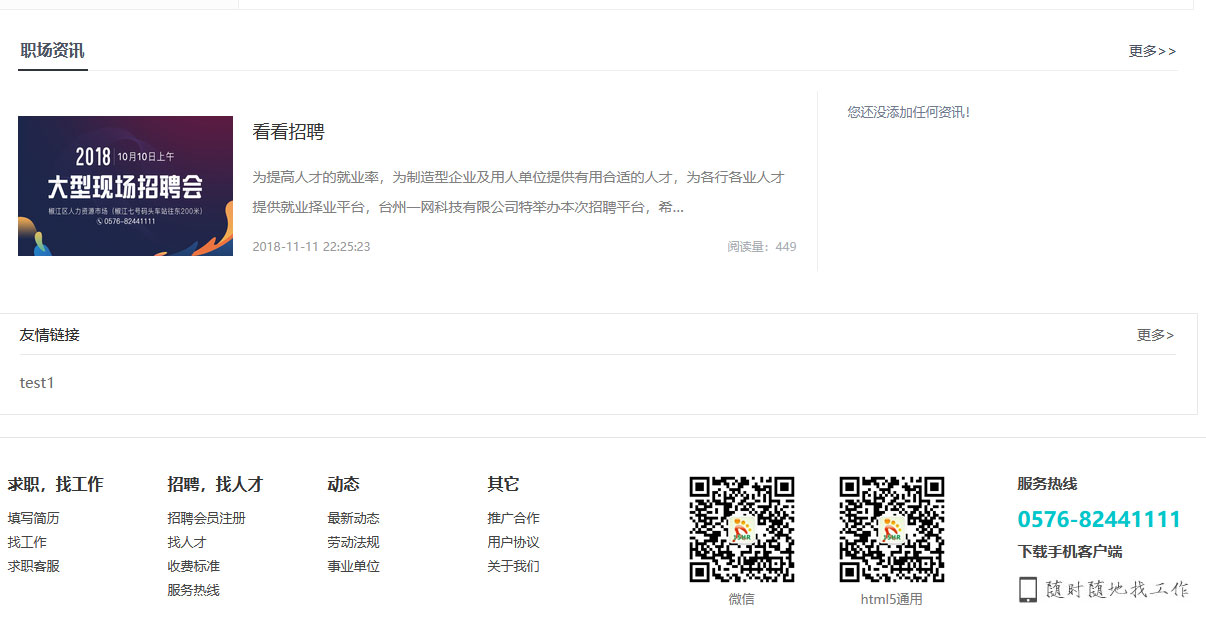Image resolution: width=1206 pixels, height=622 pixels.
Task: Click 求职客服 footer link
Action: [34, 566]
